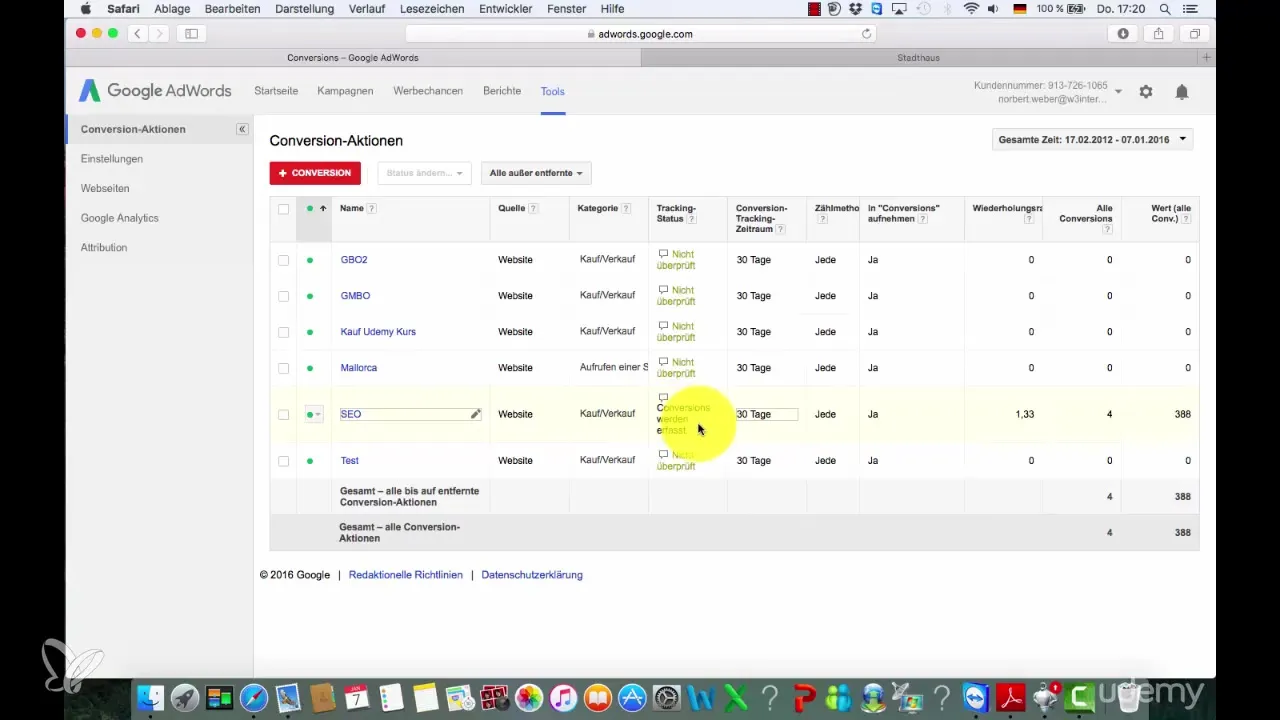Open the notifications bell icon
This screenshot has height=720, width=1280.
pos(1182,91)
